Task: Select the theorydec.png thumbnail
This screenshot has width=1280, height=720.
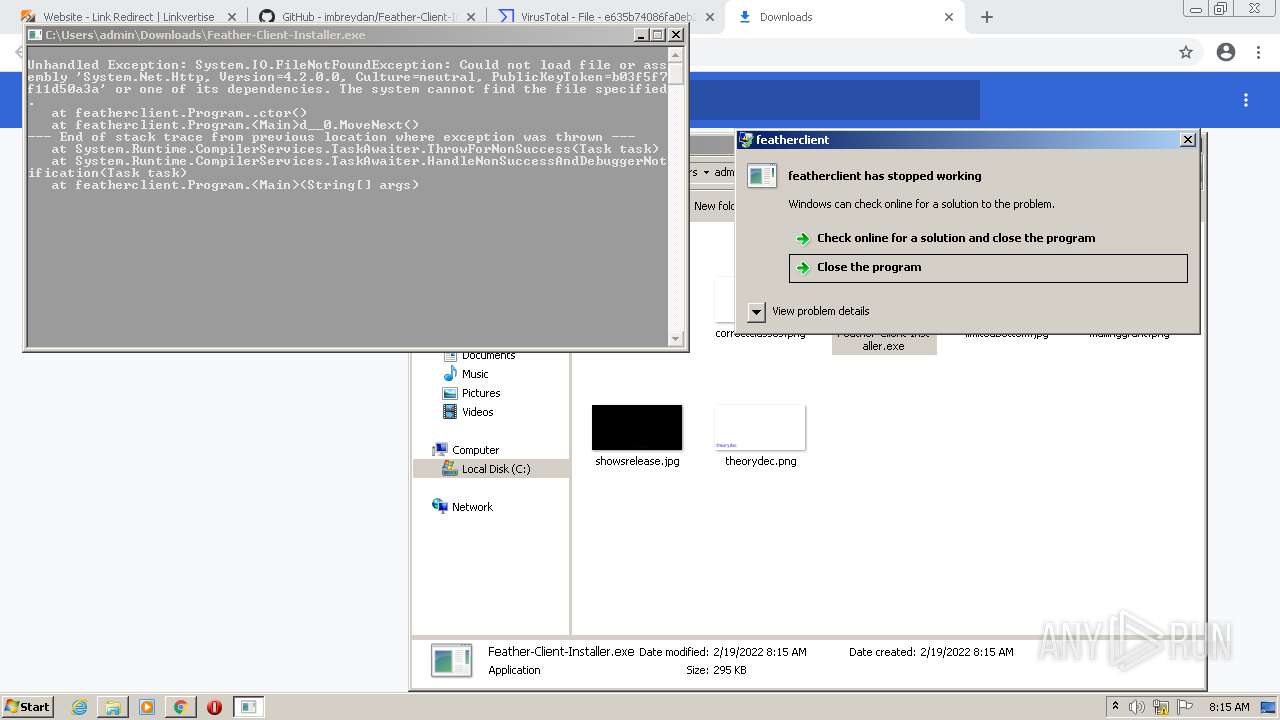Action: coord(760,427)
